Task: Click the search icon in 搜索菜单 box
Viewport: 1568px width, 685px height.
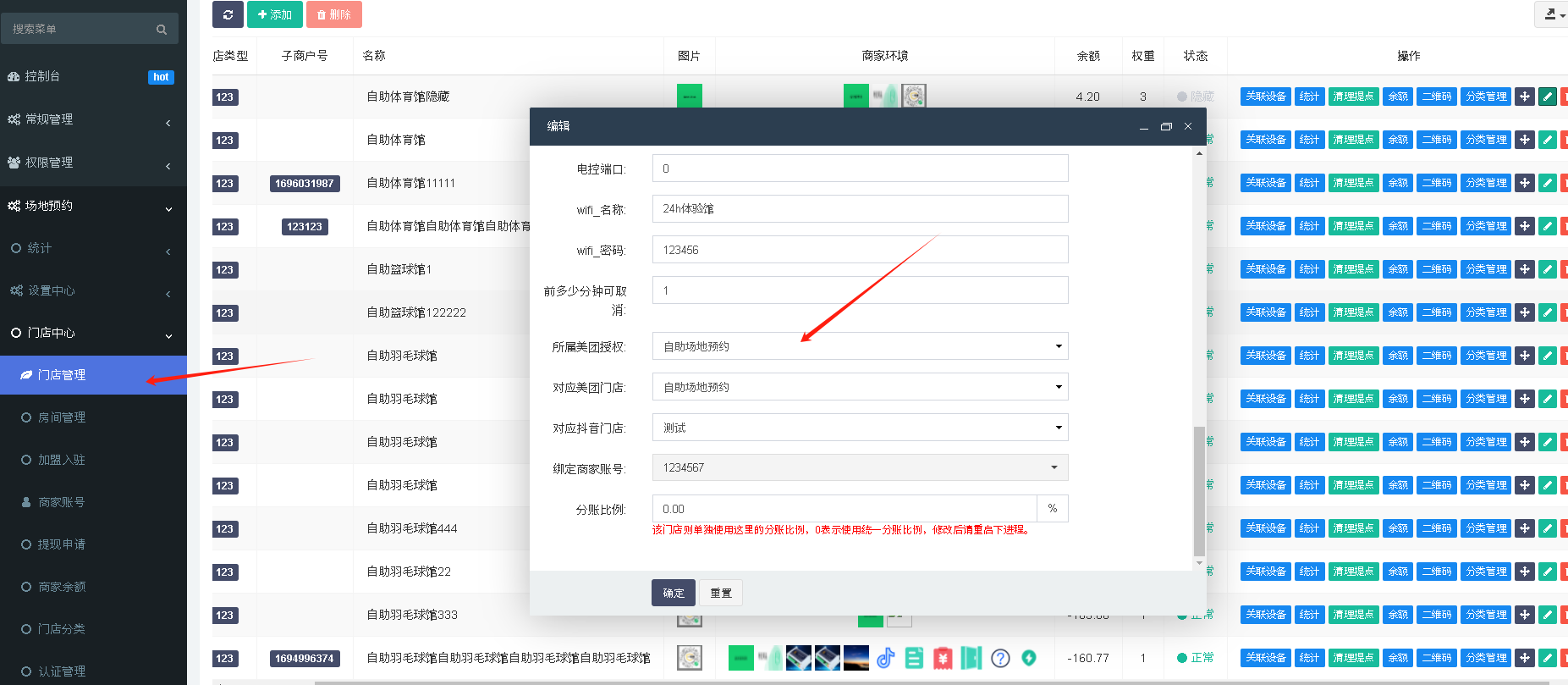Action: (x=161, y=29)
